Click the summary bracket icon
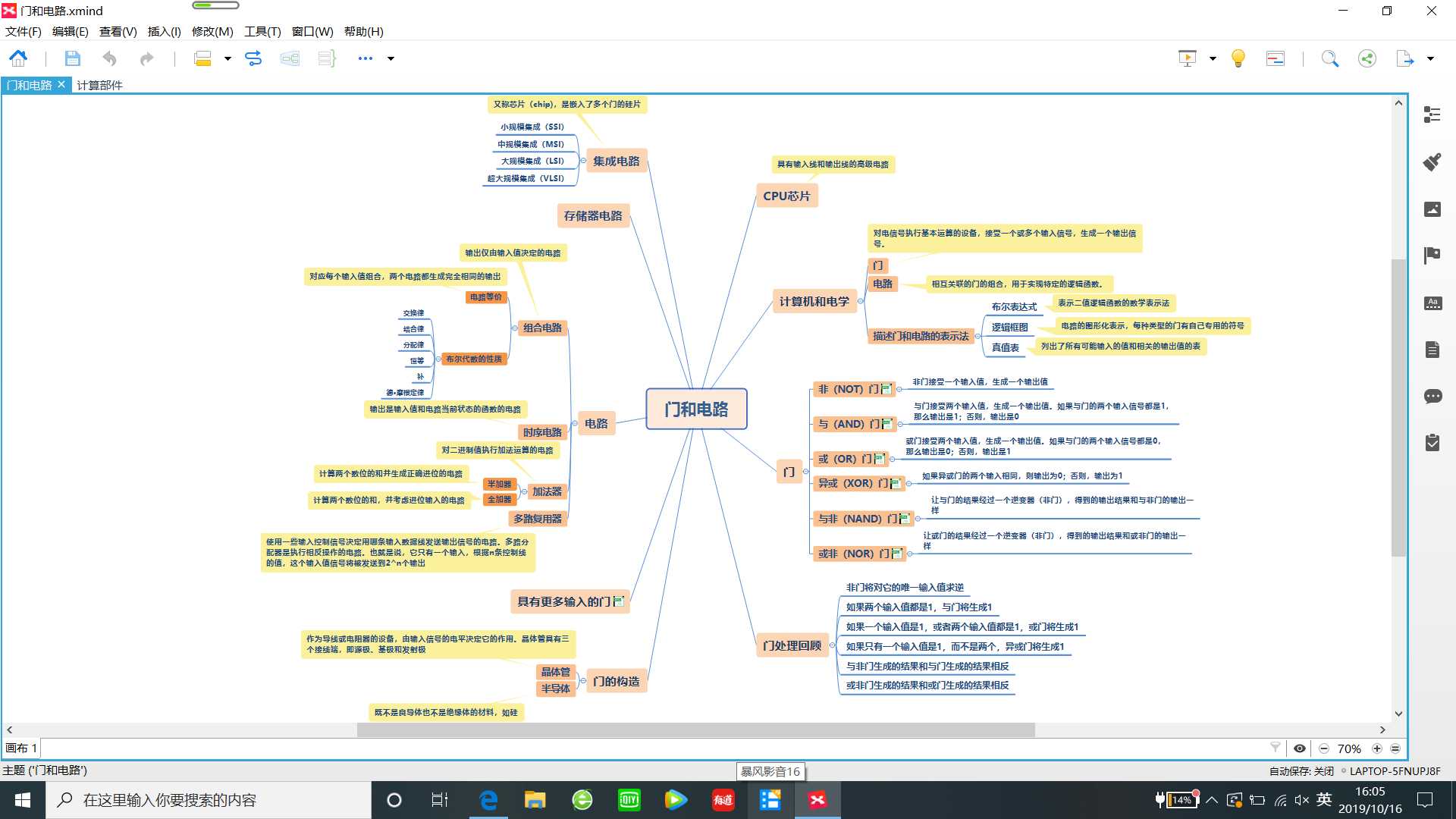Viewport: 1456px width, 819px height. 327,58
